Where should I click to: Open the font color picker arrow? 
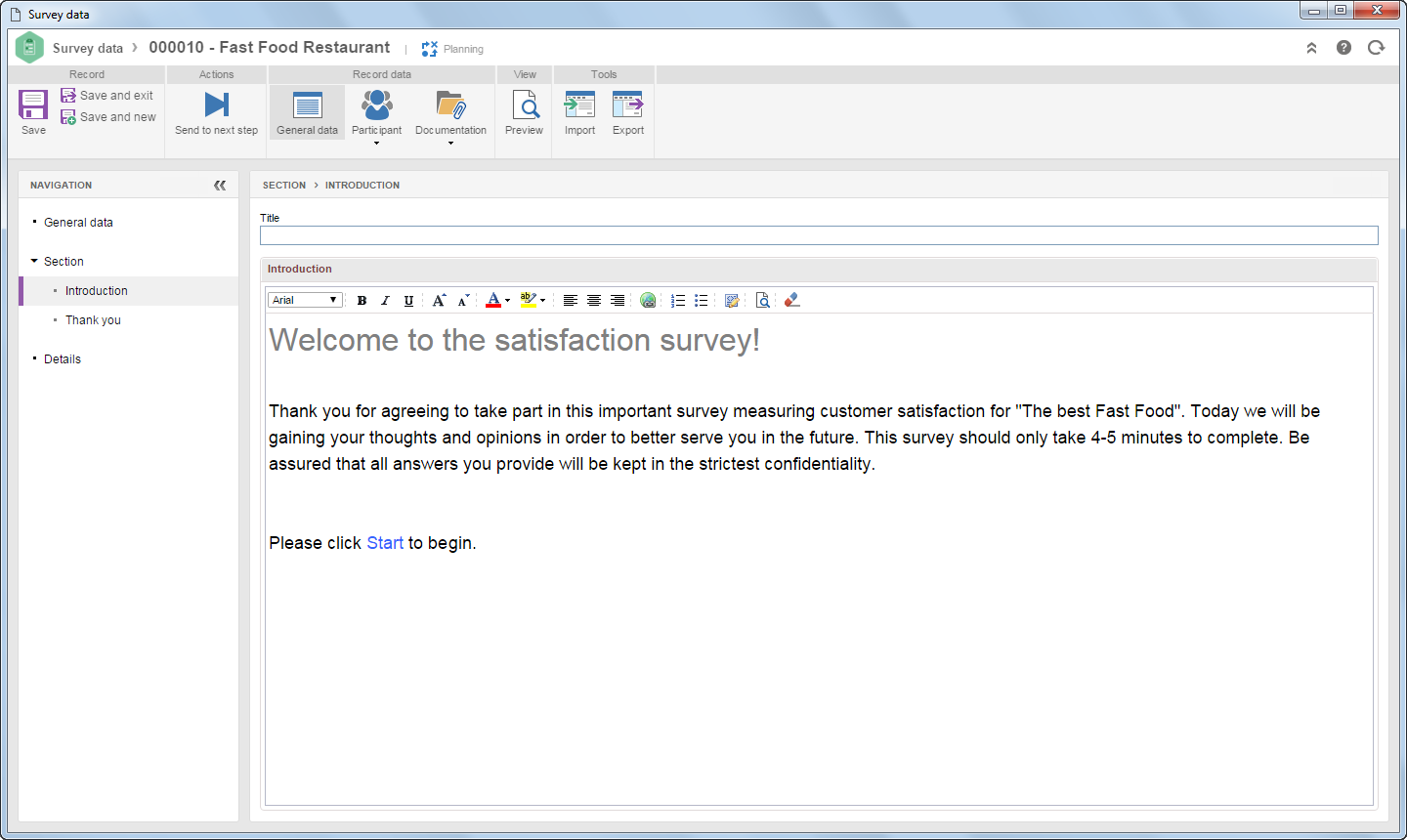point(507,301)
